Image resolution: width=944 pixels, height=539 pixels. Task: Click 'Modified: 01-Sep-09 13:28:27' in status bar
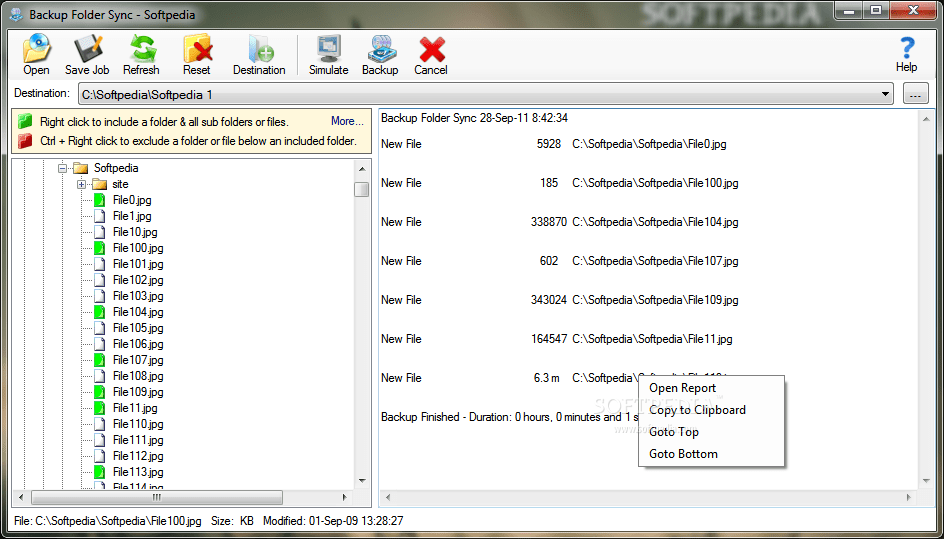pyautogui.click(x=333, y=520)
